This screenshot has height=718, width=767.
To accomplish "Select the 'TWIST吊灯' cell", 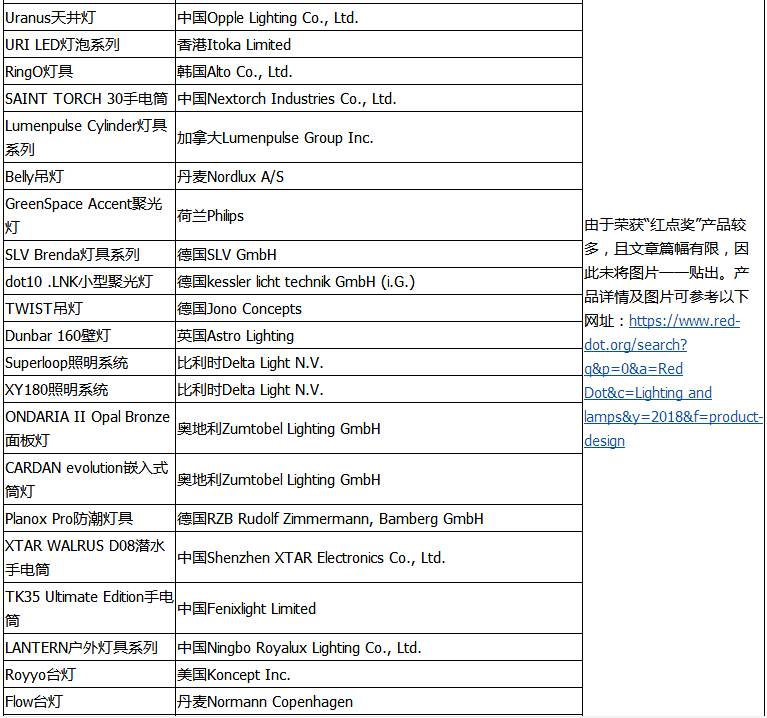I will [90, 308].
